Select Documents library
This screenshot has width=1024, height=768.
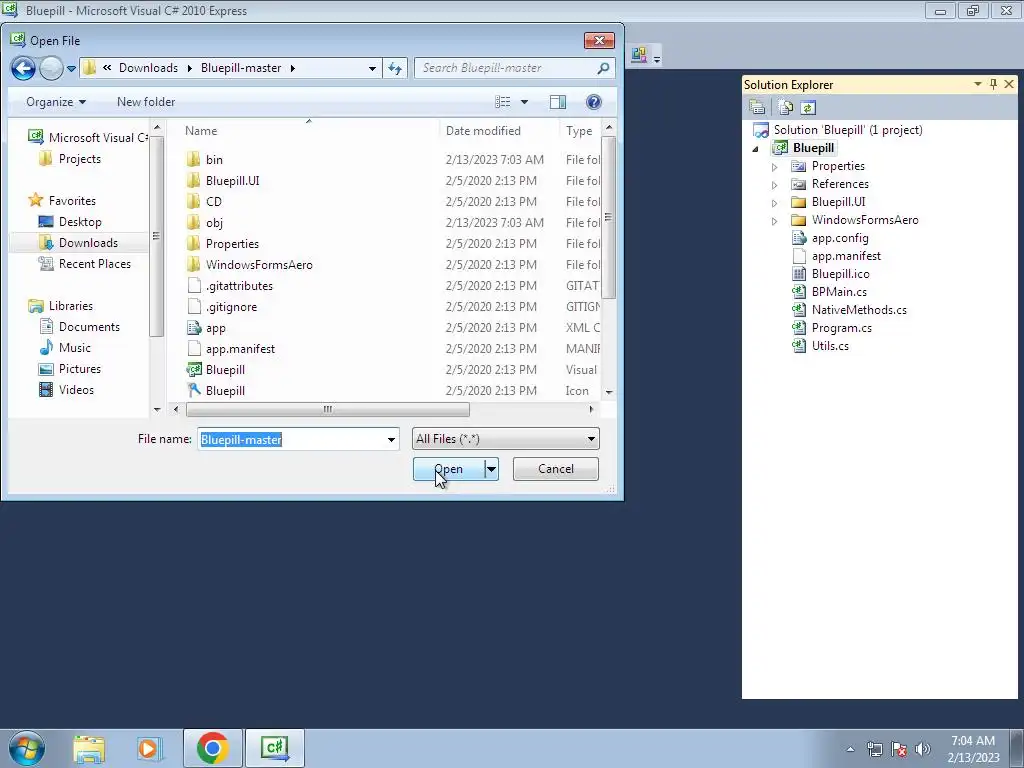(x=80, y=327)
